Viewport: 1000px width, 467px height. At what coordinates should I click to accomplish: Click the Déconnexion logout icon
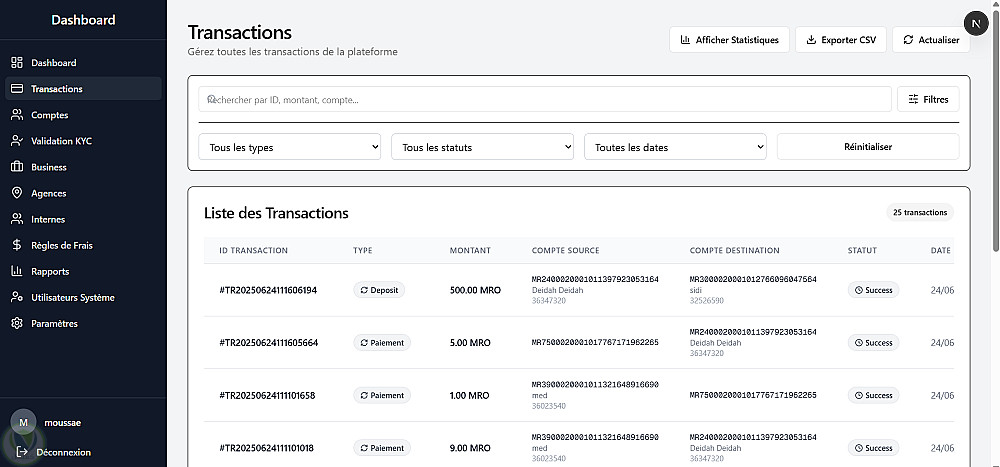click(x=21, y=452)
